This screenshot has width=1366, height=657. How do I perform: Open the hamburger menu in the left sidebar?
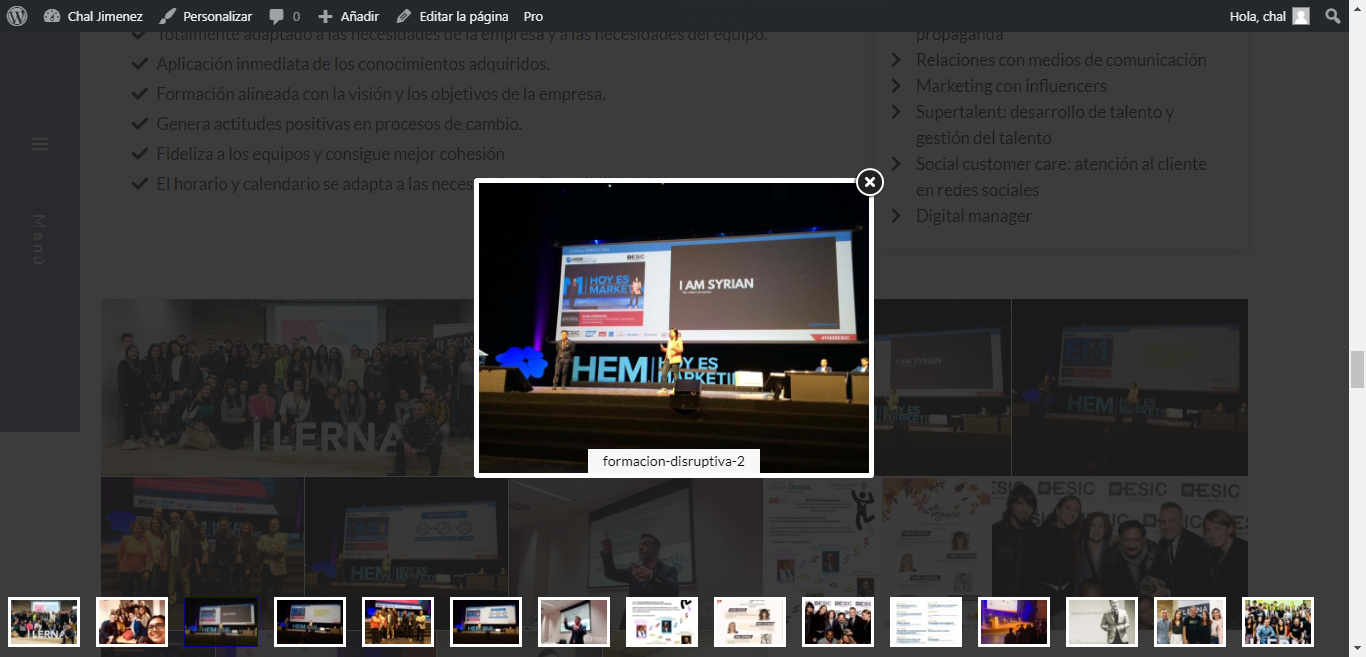(40, 144)
